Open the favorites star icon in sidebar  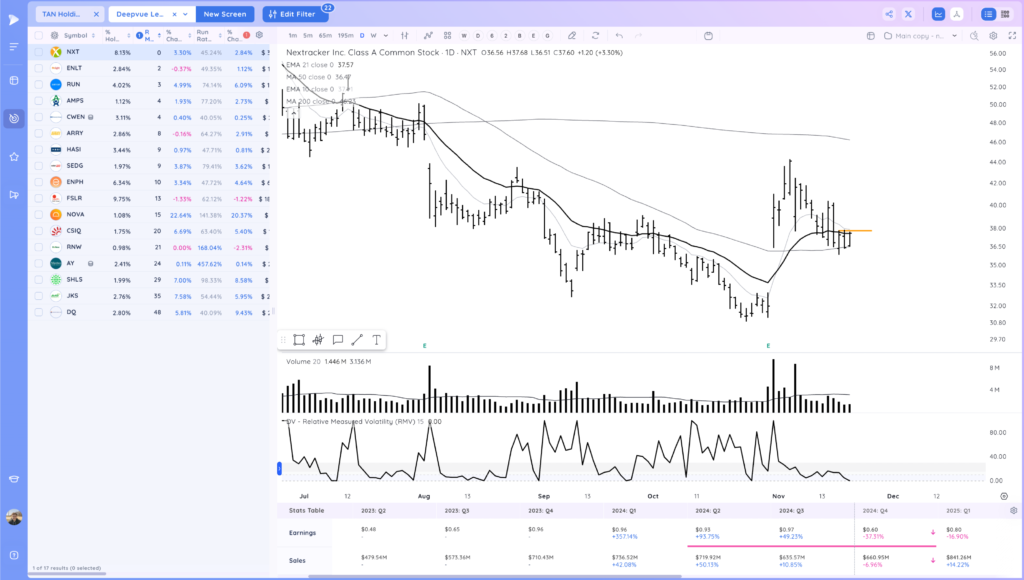tap(14, 157)
